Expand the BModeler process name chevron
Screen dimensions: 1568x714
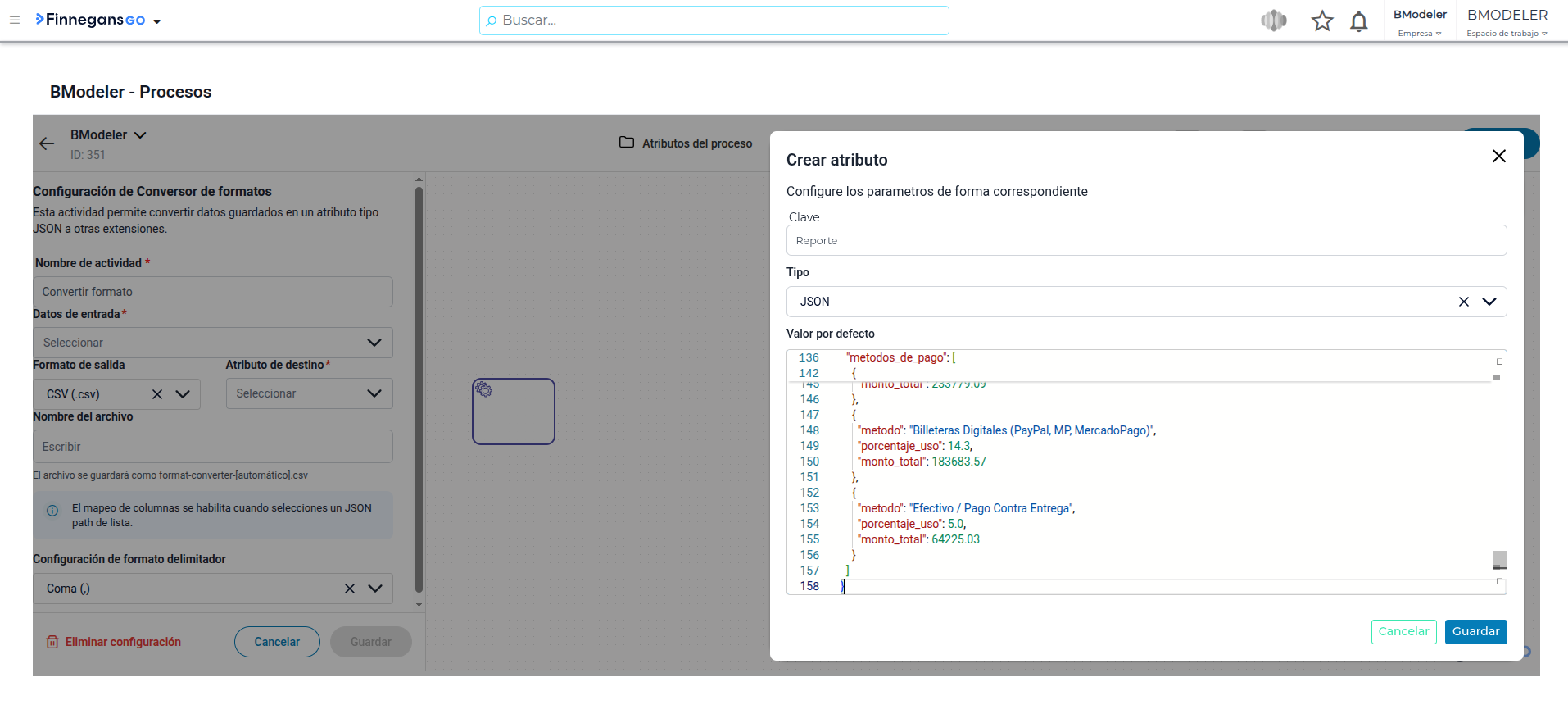coord(140,135)
